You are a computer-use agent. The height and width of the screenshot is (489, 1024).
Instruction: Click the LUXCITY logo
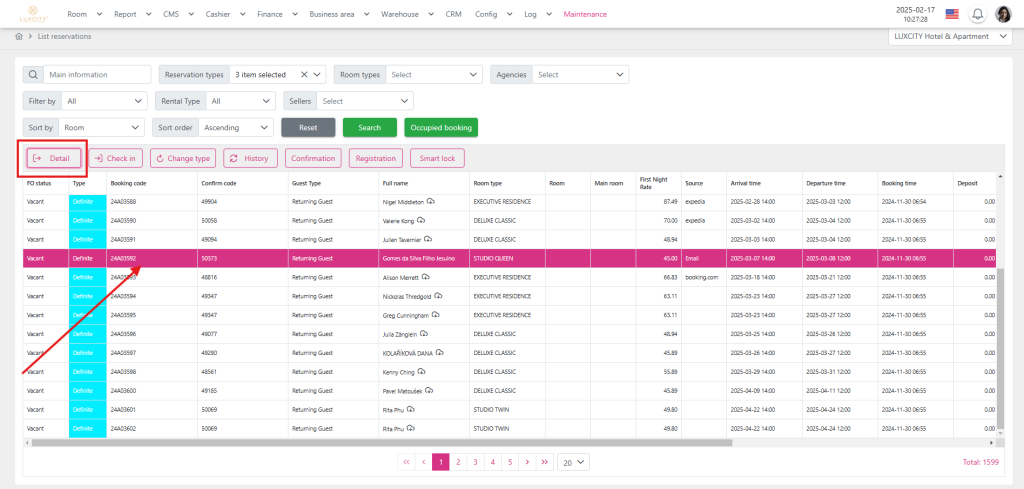(33, 14)
